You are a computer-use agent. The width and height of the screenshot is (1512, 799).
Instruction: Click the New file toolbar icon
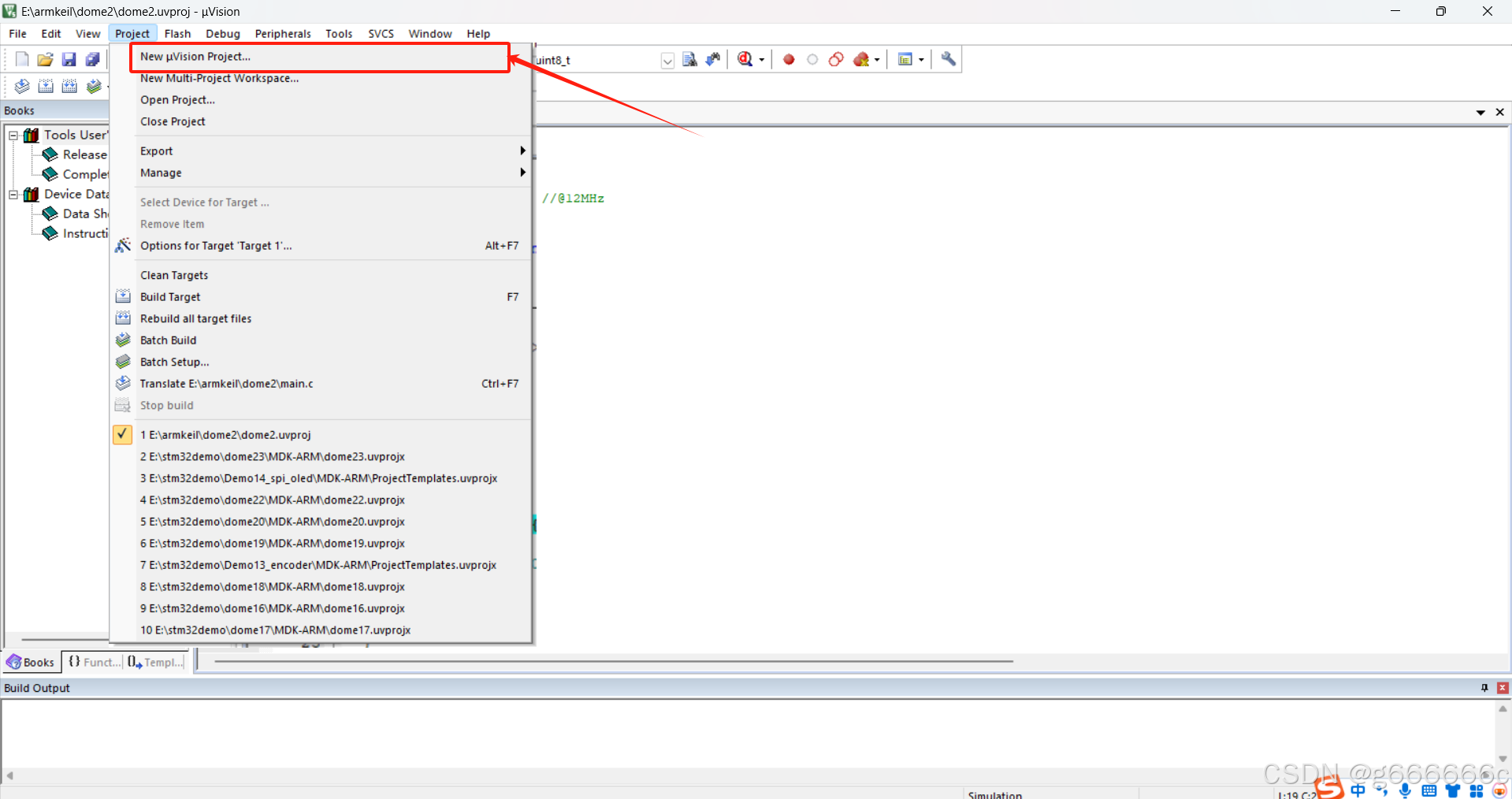click(22, 59)
